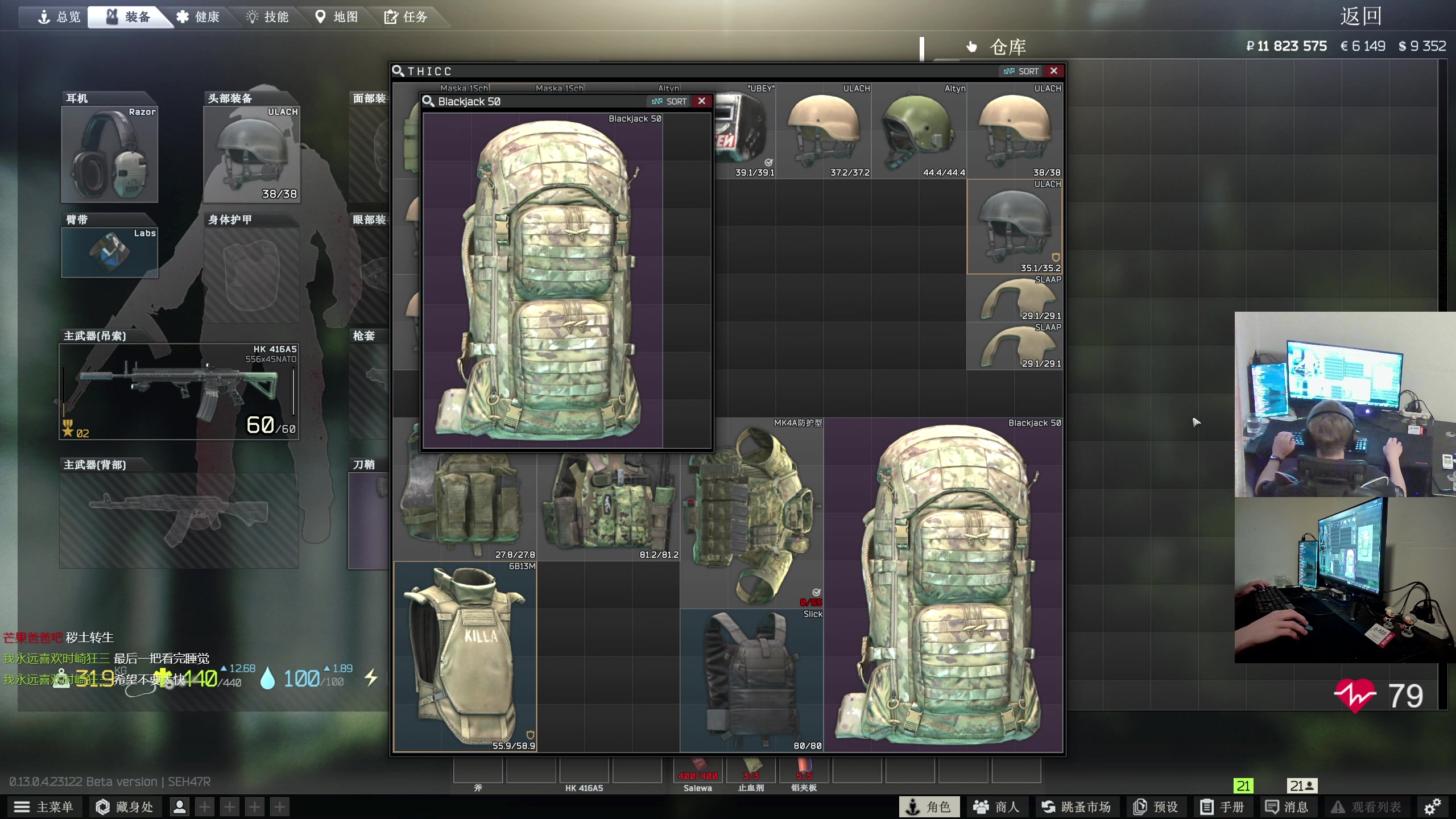The width and height of the screenshot is (1456, 819).
Task: Select the green Altyn helmet 44.4/44.4
Action: pos(919,131)
